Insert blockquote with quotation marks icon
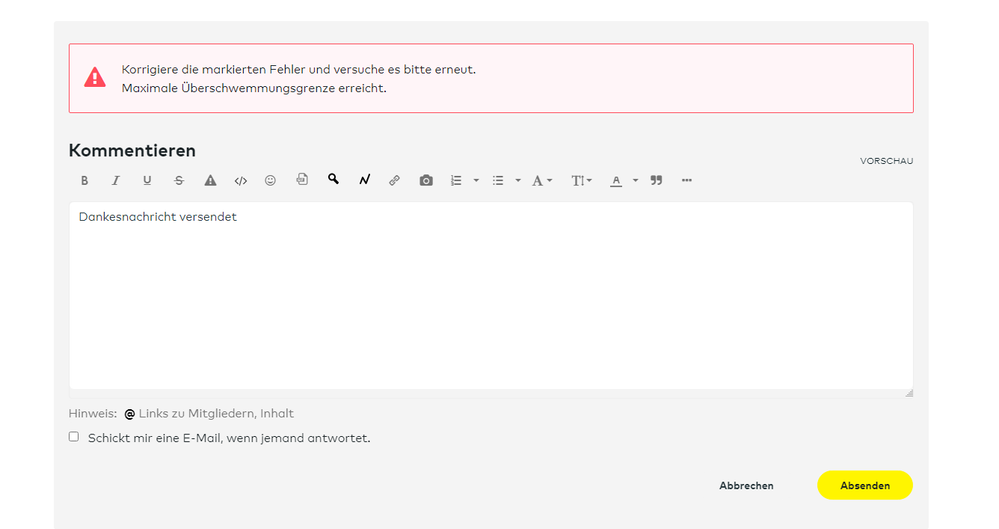This screenshot has height=529, width=999. tap(656, 180)
